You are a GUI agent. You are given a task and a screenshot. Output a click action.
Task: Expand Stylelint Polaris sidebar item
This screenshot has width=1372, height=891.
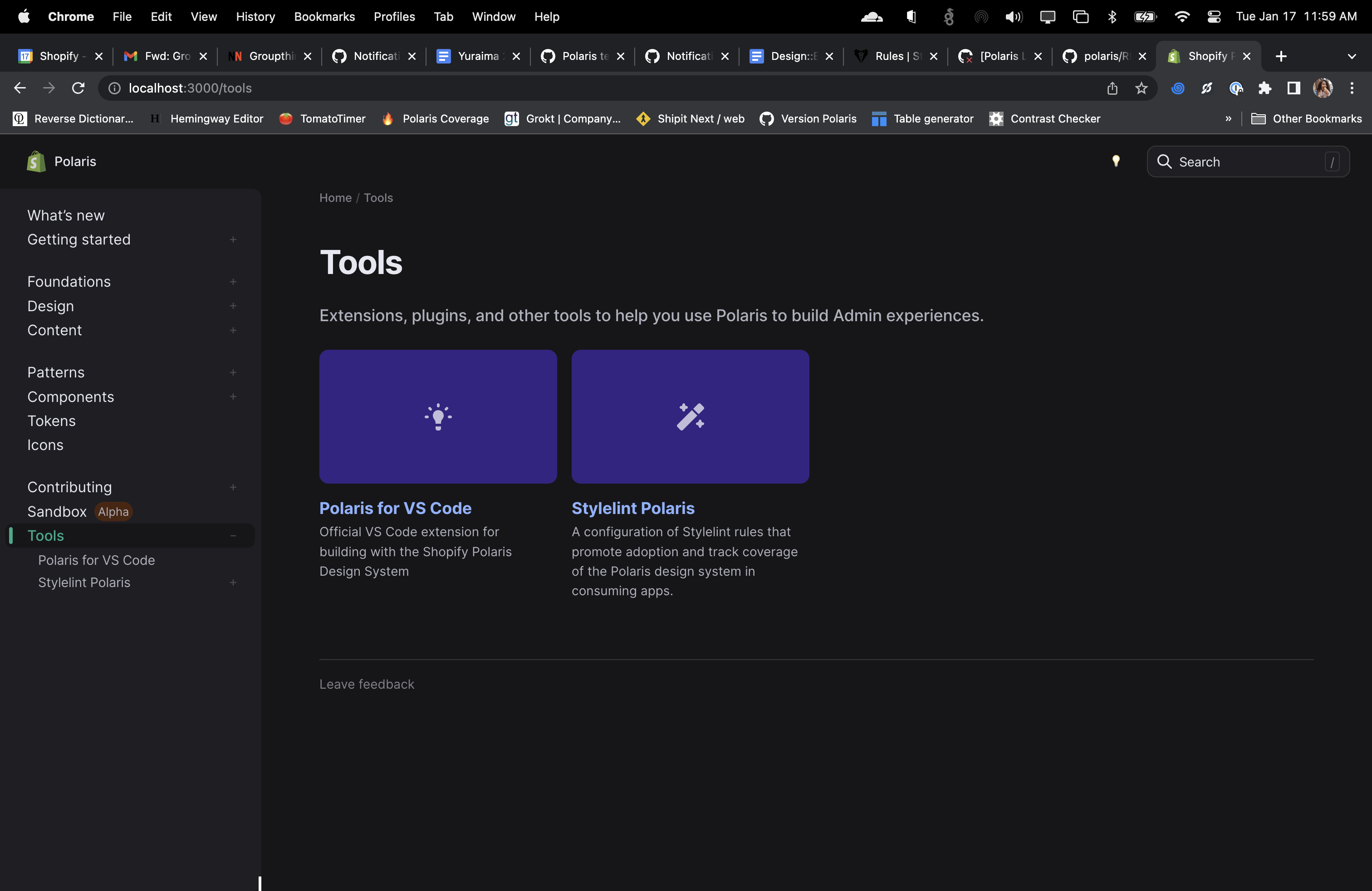(x=233, y=583)
